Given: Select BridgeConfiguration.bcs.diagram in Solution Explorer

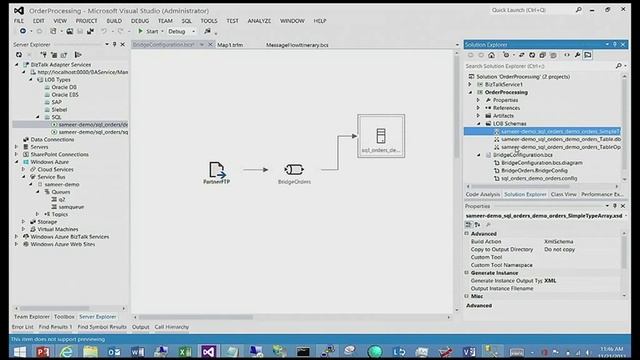Looking at the screenshot, I should pyautogui.click(x=541, y=163).
